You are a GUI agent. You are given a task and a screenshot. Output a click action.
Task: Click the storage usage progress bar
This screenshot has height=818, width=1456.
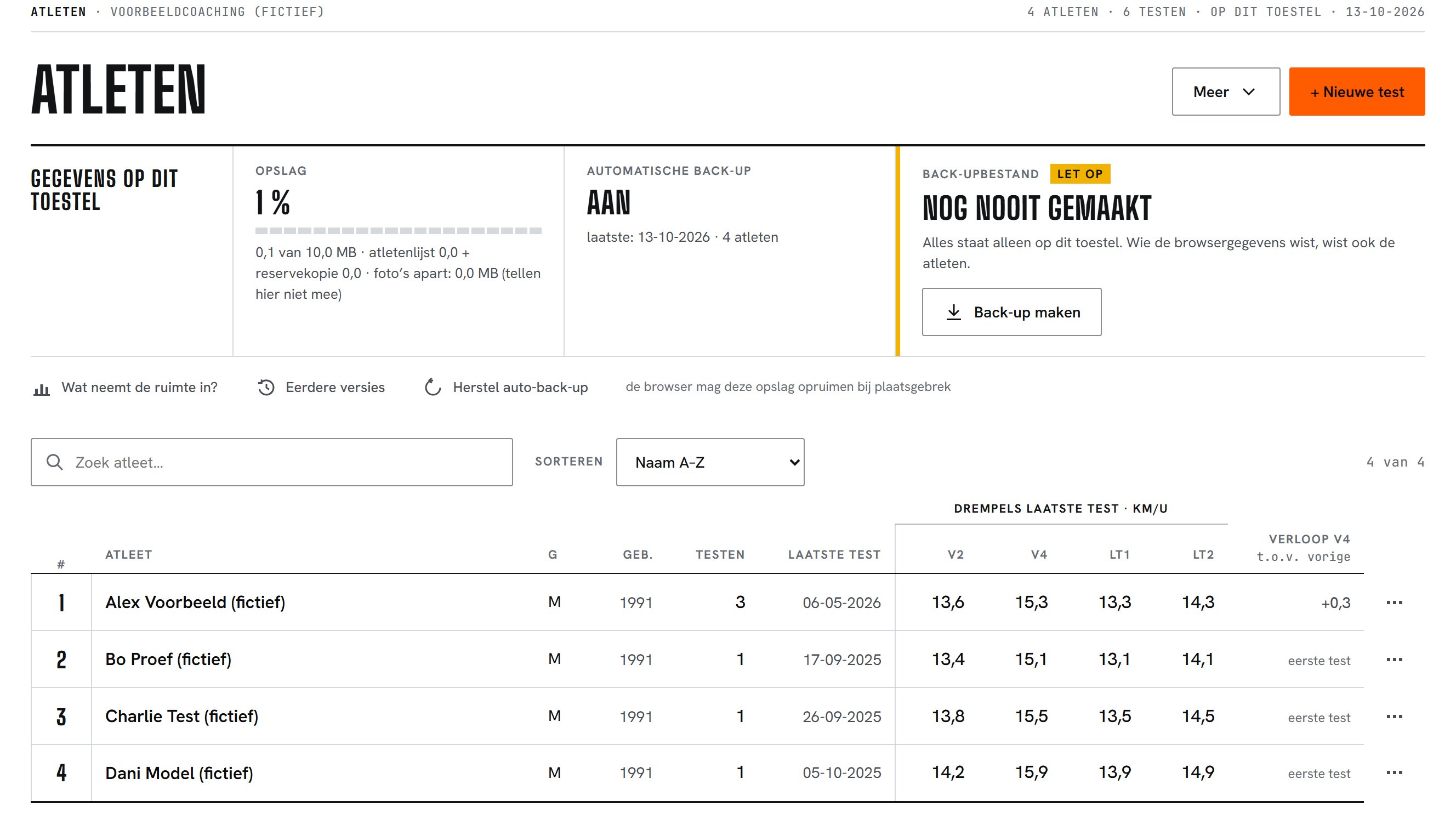pyautogui.click(x=399, y=231)
